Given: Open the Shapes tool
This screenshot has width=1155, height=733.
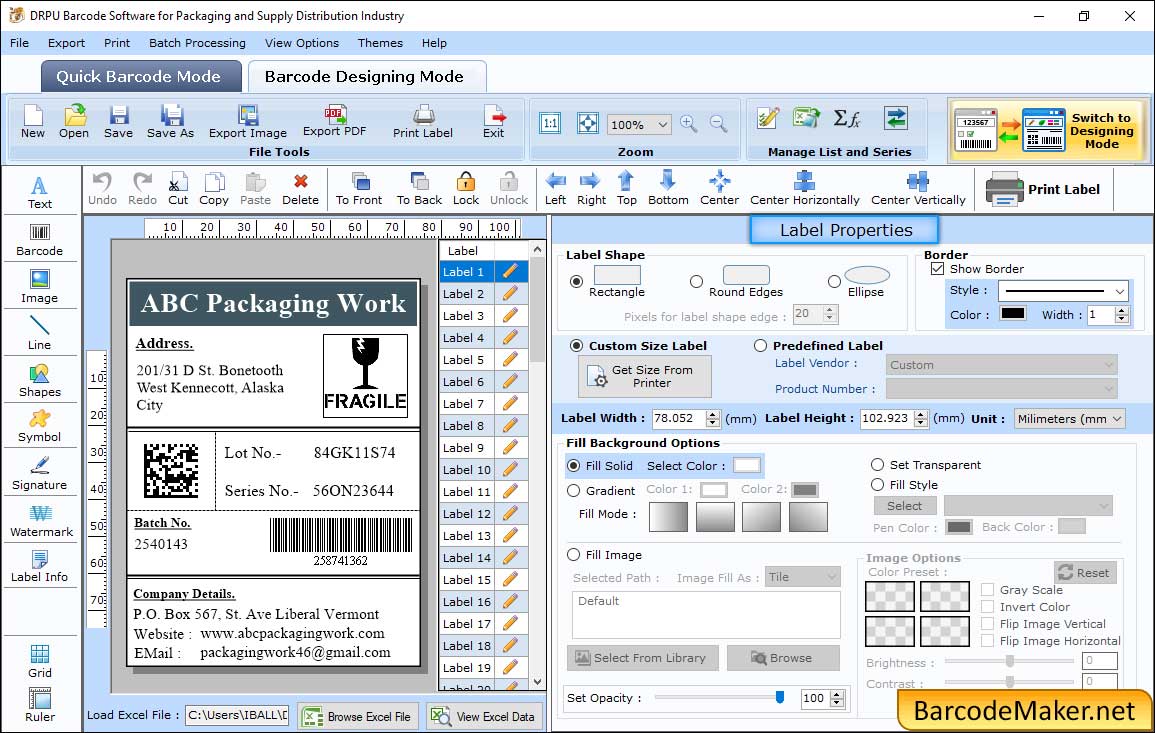Looking at the screenshot, I should click(x=40, y=380).
